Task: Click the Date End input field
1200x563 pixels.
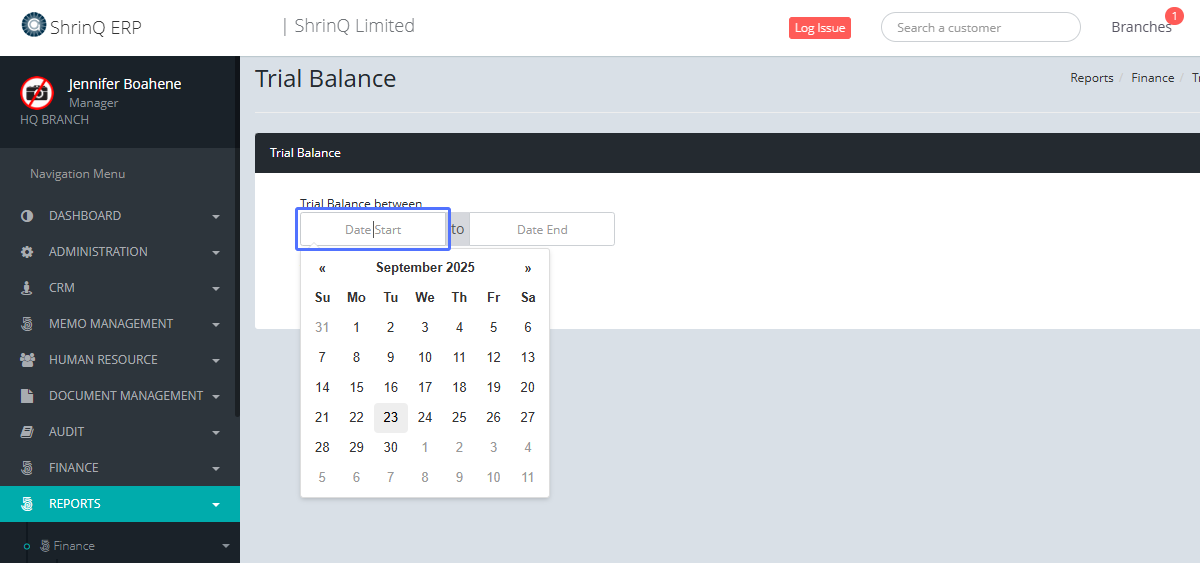Action: coord(542,229)
